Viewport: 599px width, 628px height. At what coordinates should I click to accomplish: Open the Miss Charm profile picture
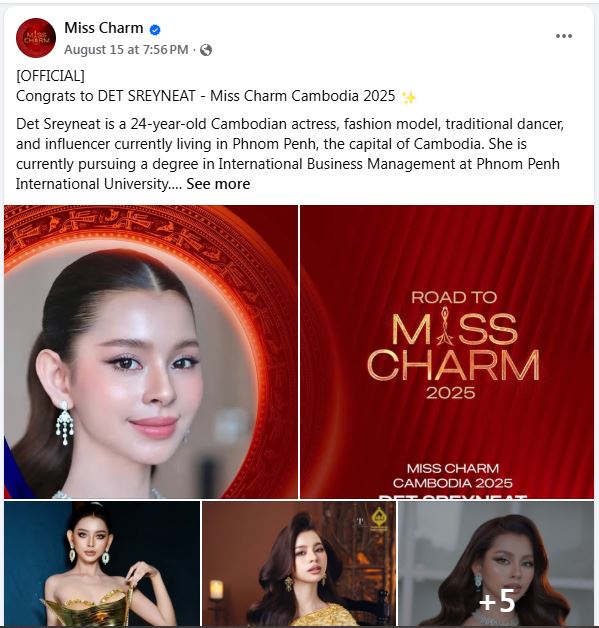point(36,38)
